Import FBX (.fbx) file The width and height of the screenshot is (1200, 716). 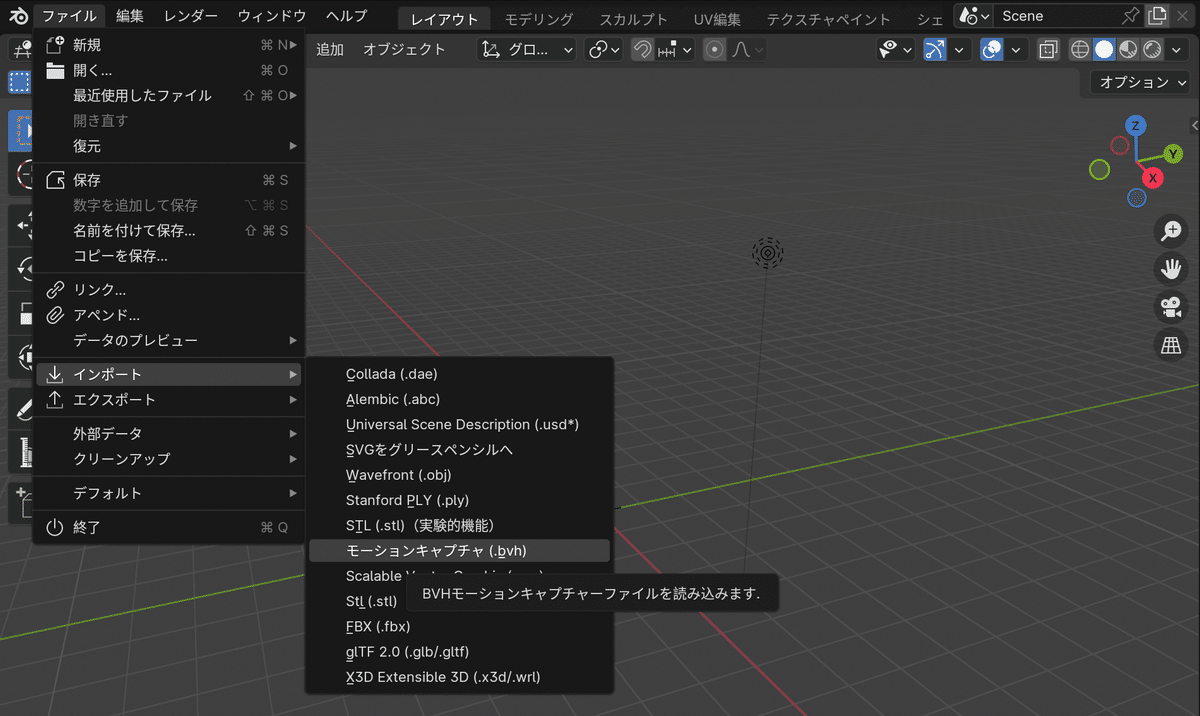(460, 627)
